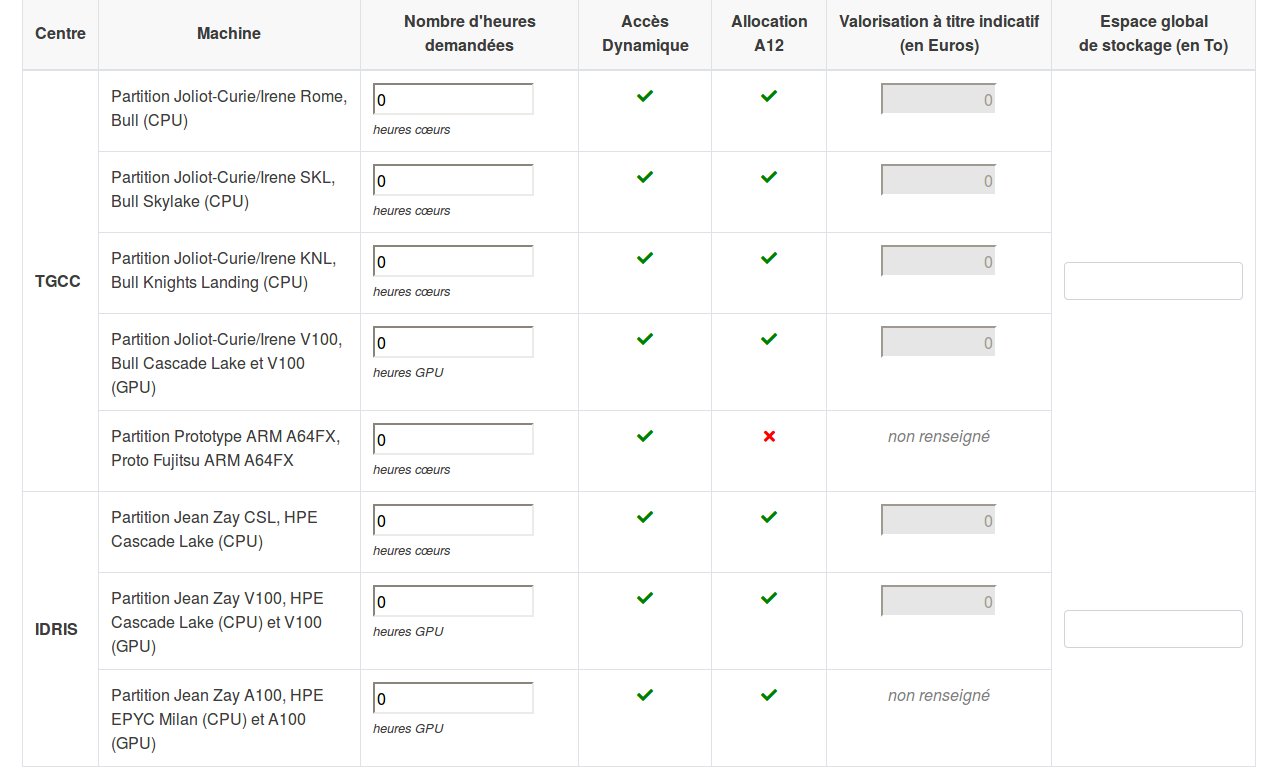Click Accès Dynamique checkmark for Jean Zay A100

(x=645, y=695)
